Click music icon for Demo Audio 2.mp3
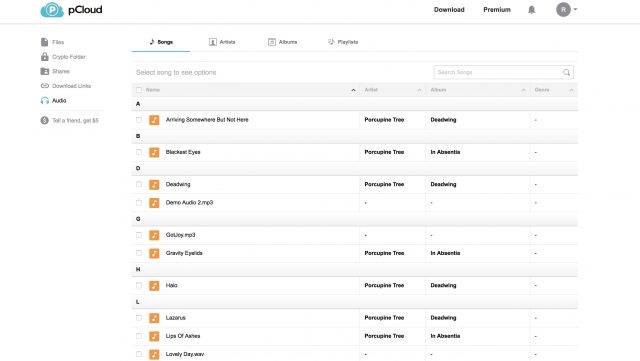 154,203
